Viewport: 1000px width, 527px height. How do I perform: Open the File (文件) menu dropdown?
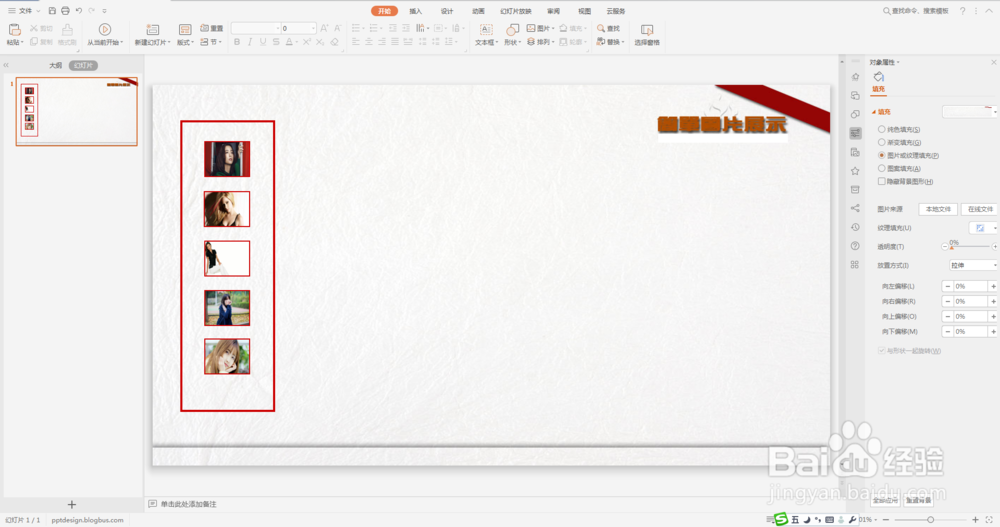click(x=24, y=11)
